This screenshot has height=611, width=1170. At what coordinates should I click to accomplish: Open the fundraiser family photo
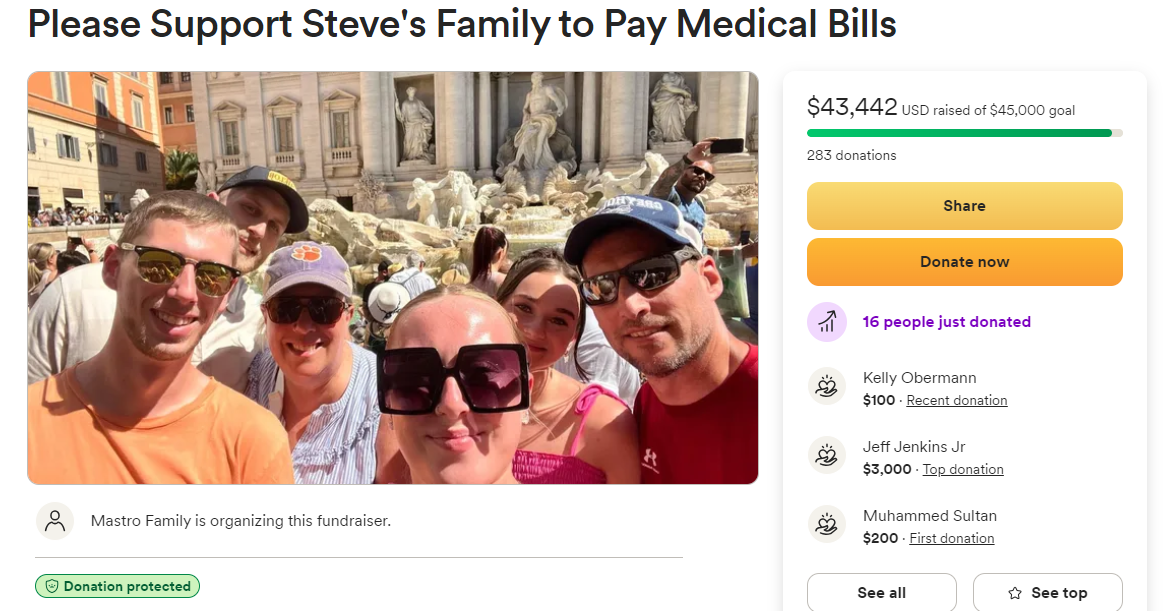[x=392, y=277]
